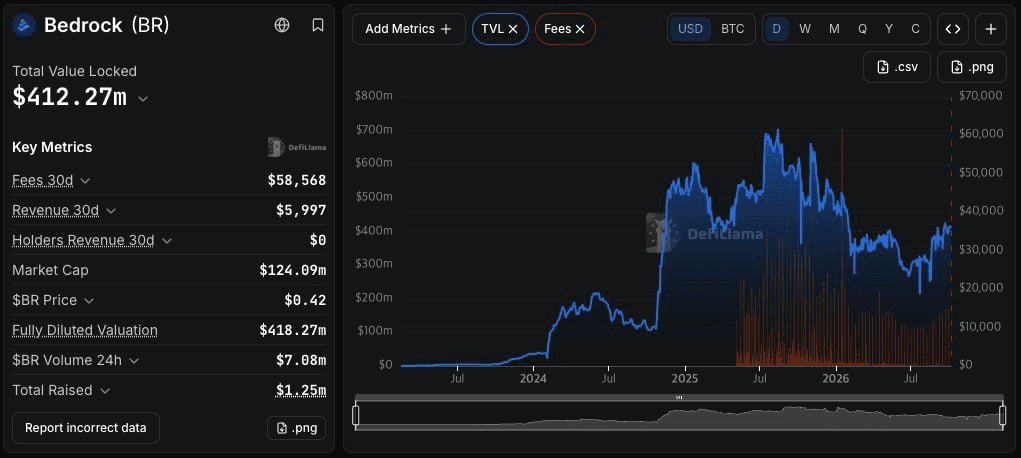Click Fully Diluted Valuation label
This screenshot has width=1021, height=458.
click(x=85, y=330)
